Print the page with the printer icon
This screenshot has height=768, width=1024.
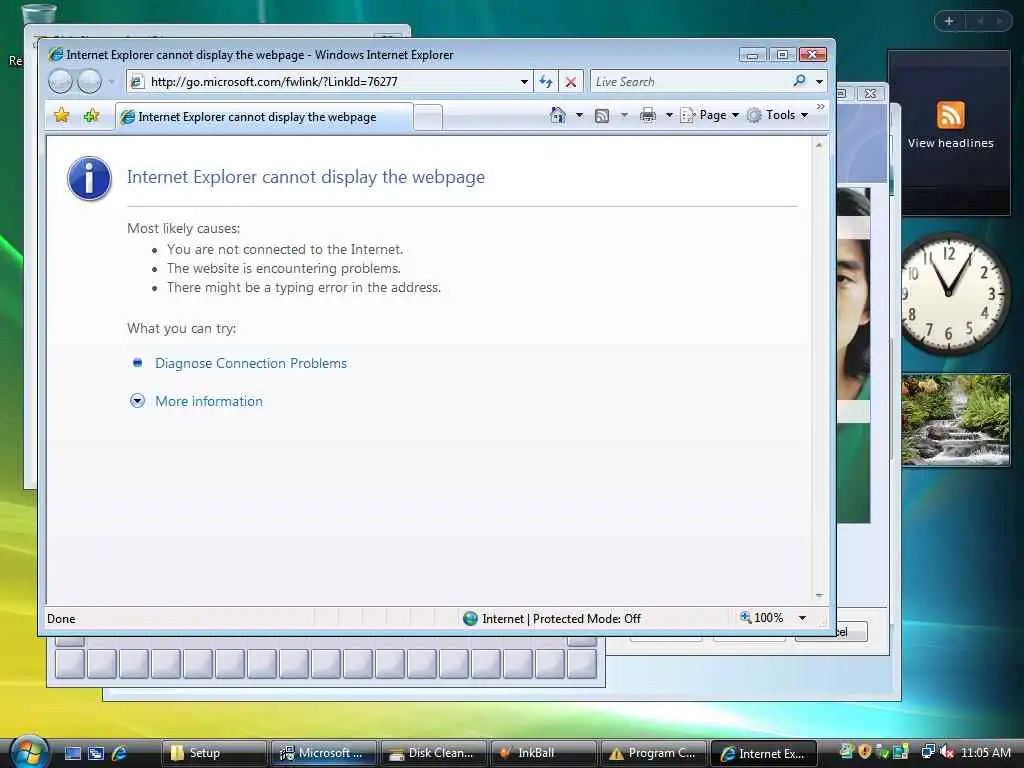pyautogui.click(x=648, y=116)
